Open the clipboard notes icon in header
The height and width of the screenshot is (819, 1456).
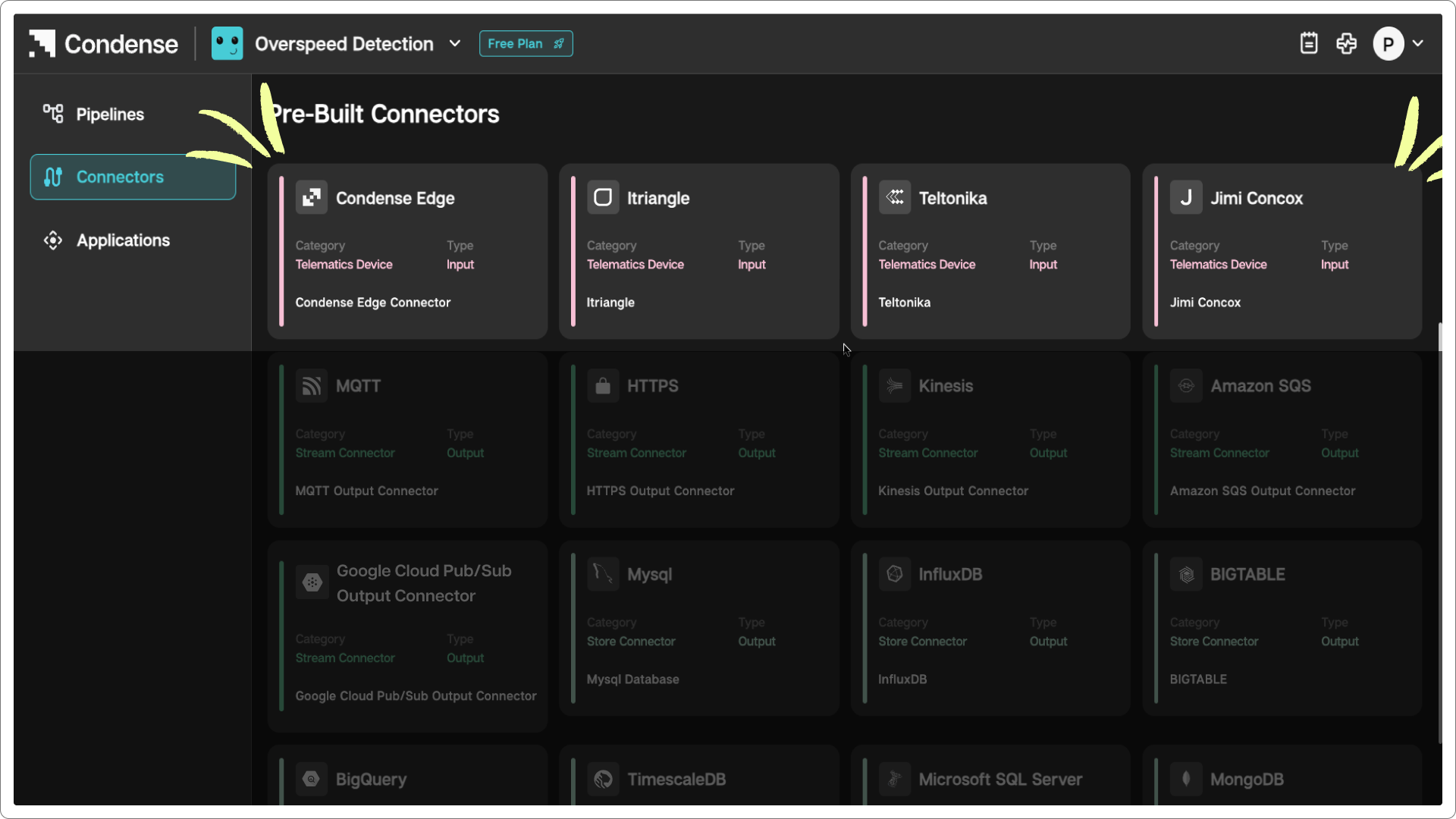(x=1309, y=43)
